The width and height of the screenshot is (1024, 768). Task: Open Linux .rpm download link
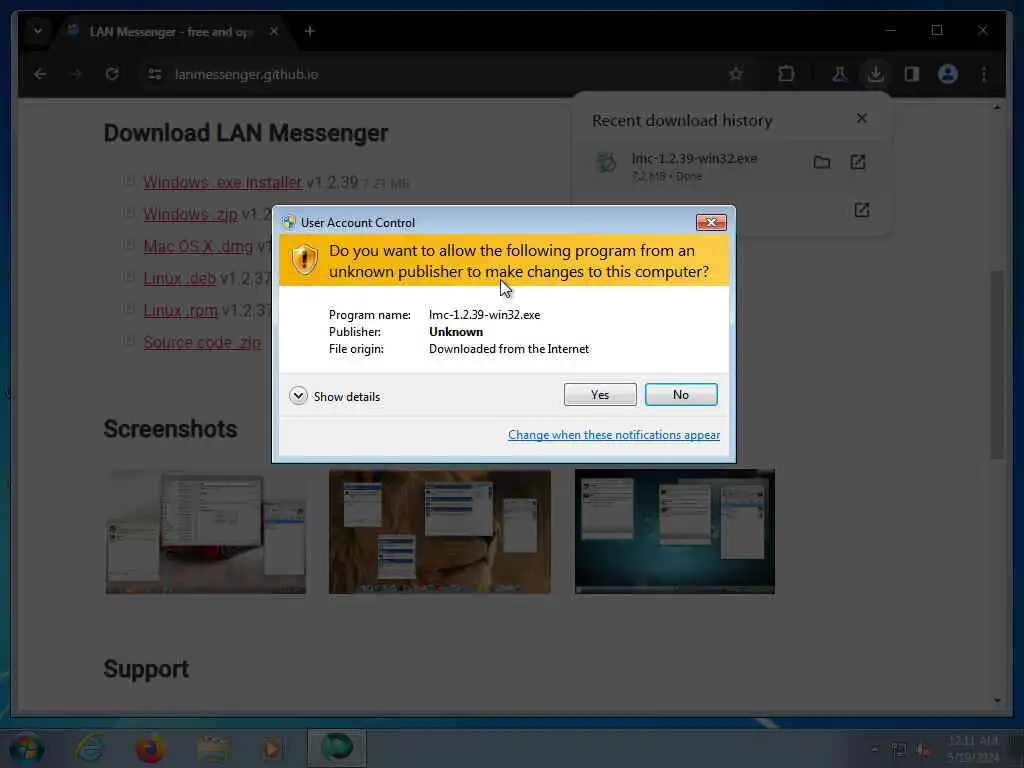[181, 310]
